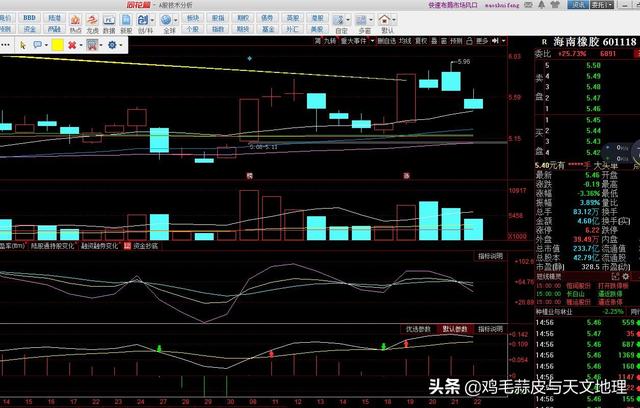Viewport: 640px width, 408px height.
Task: Toggle 均线 moving averages display
Action: click(405, 41)
